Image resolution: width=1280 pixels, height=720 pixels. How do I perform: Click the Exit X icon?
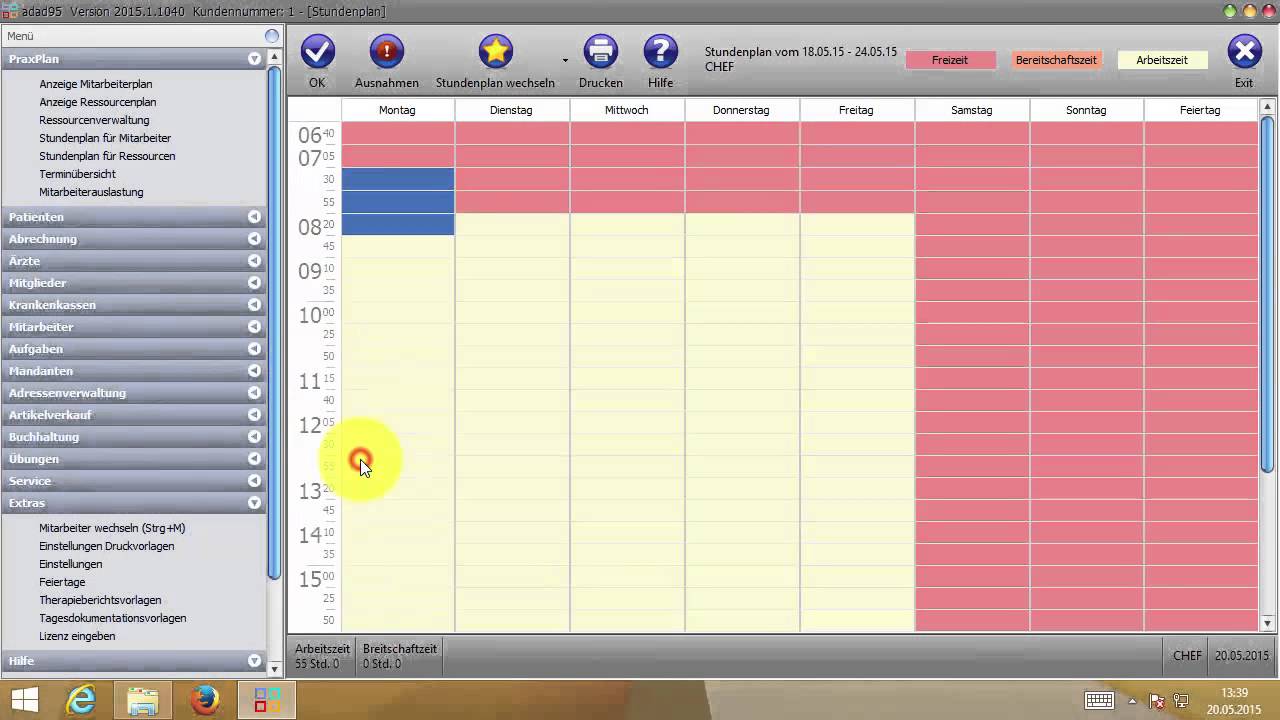[x=1243, y=51]
